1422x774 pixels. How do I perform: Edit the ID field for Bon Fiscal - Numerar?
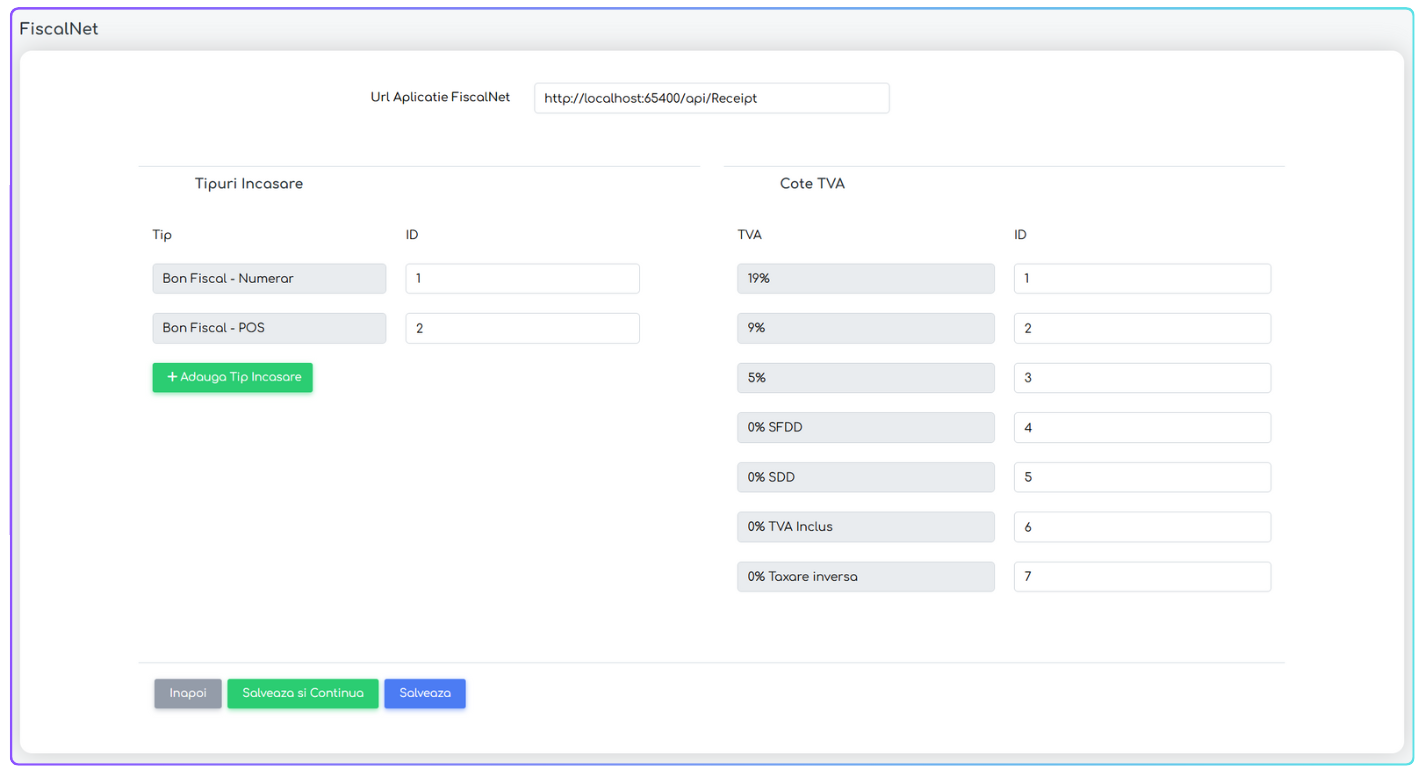pyautogui.click(x=522, y=278)
